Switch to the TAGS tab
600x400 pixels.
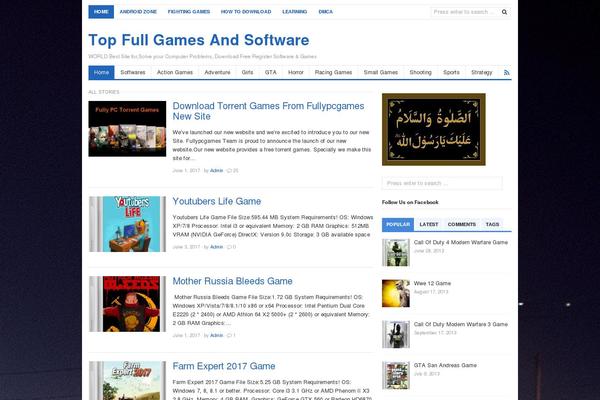coord(492,225)
